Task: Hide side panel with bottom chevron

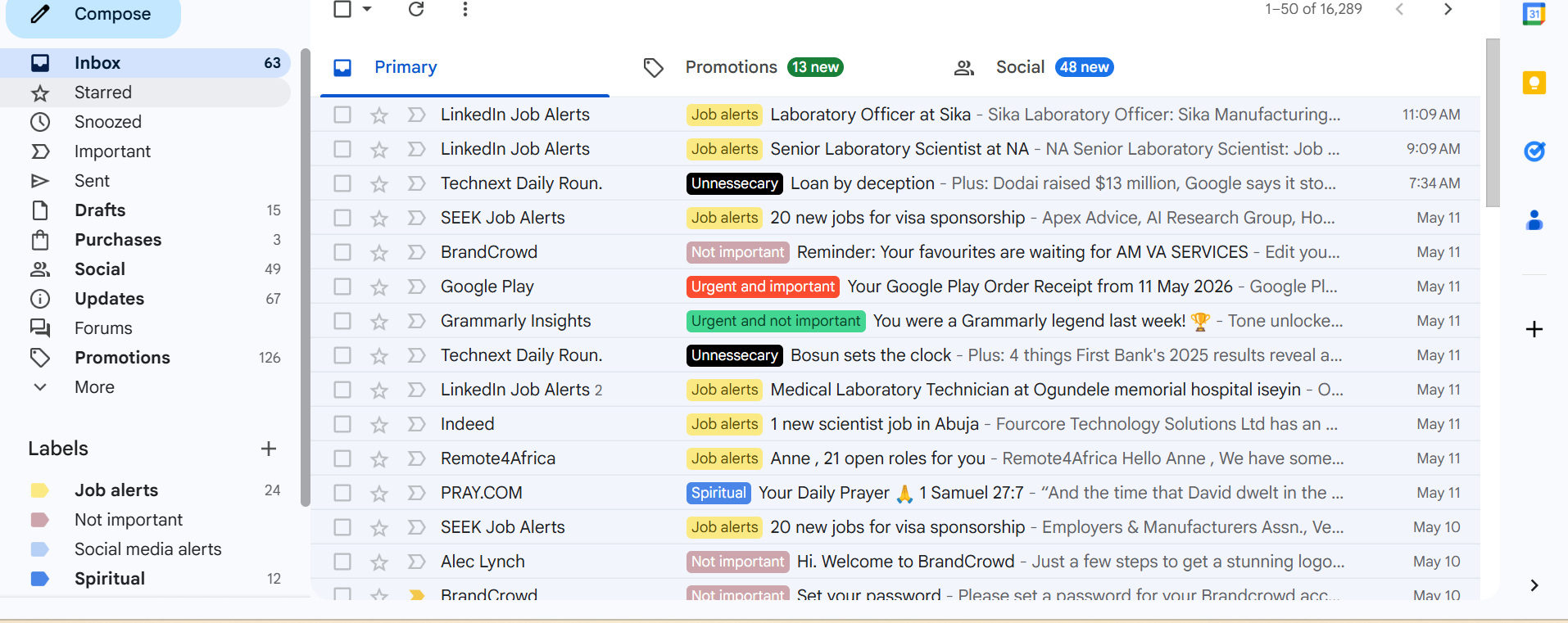Action: click(1534, 585)
